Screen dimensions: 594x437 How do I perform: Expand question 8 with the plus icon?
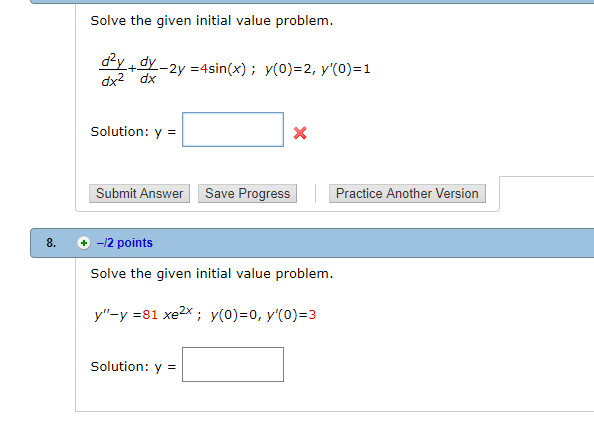pyautogui.click(x=84, y=243)
